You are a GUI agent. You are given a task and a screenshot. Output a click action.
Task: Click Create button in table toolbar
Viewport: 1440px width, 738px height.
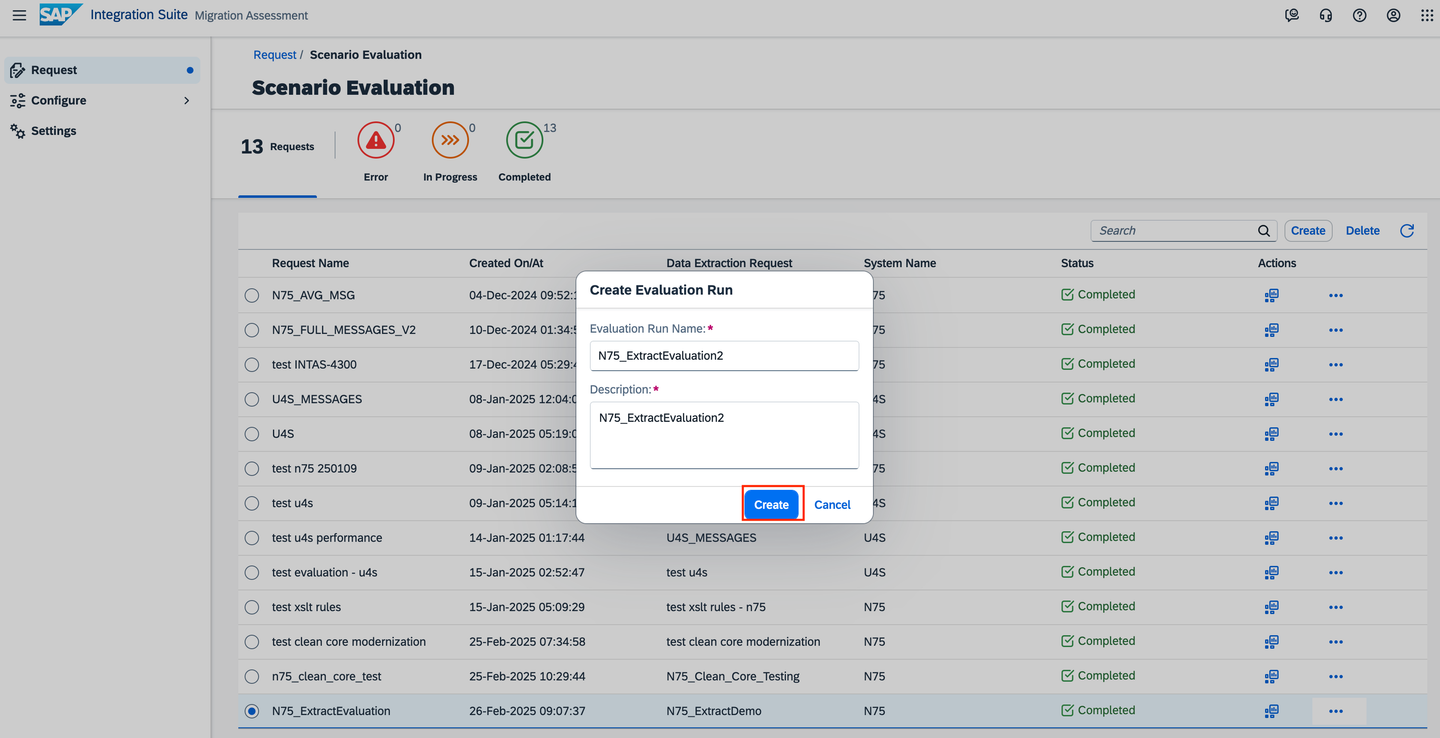coord(1308,231)
